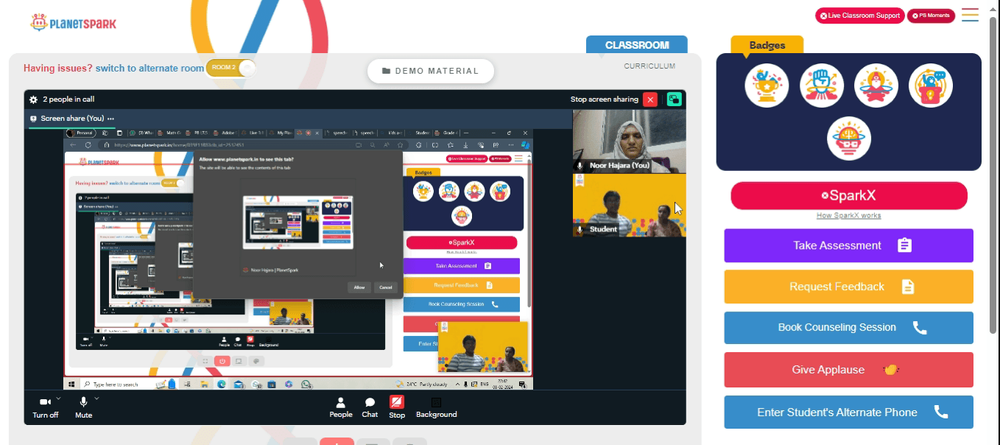Image resolution: width=1000 pixels, height=445 pixels.
Task: Click Allow in shared screen dialog
Action: coord(359,288)
